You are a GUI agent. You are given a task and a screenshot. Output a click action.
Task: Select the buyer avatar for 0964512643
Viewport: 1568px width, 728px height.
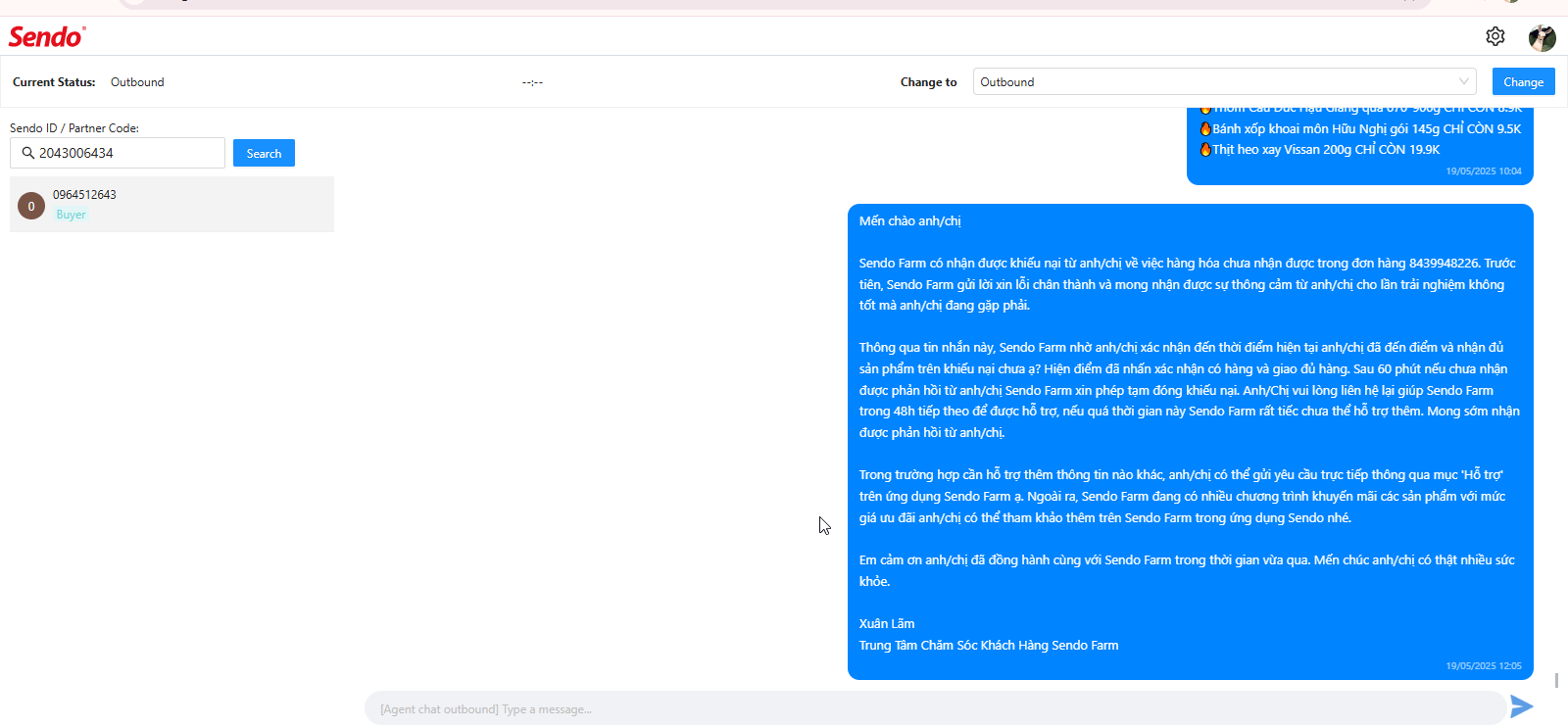tap(31, 206)
